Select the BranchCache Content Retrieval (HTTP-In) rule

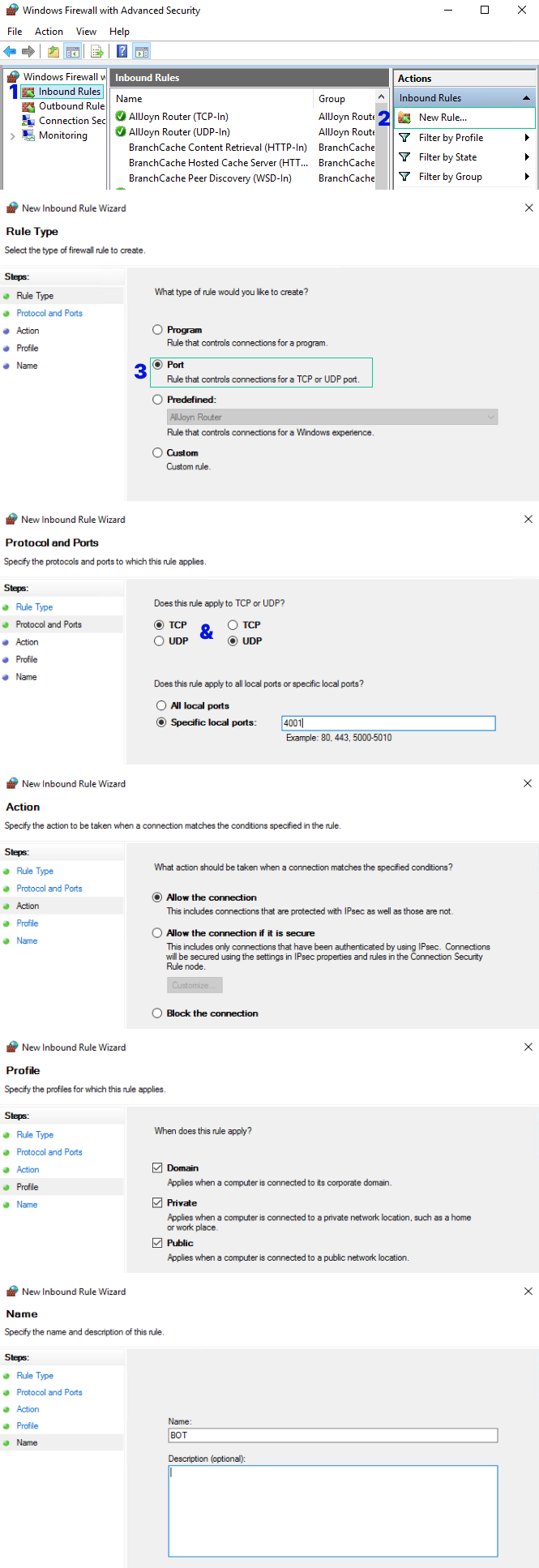(218, 148)
